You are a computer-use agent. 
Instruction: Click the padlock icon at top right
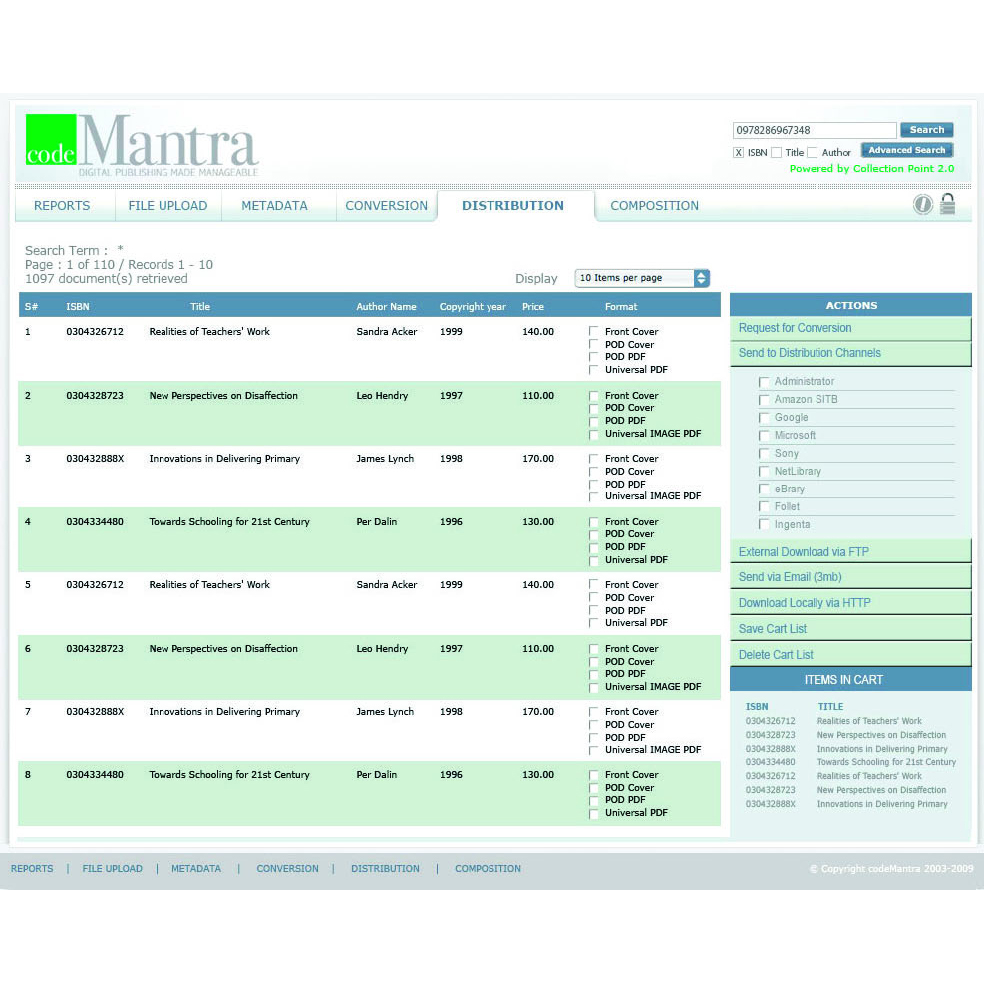948,203
